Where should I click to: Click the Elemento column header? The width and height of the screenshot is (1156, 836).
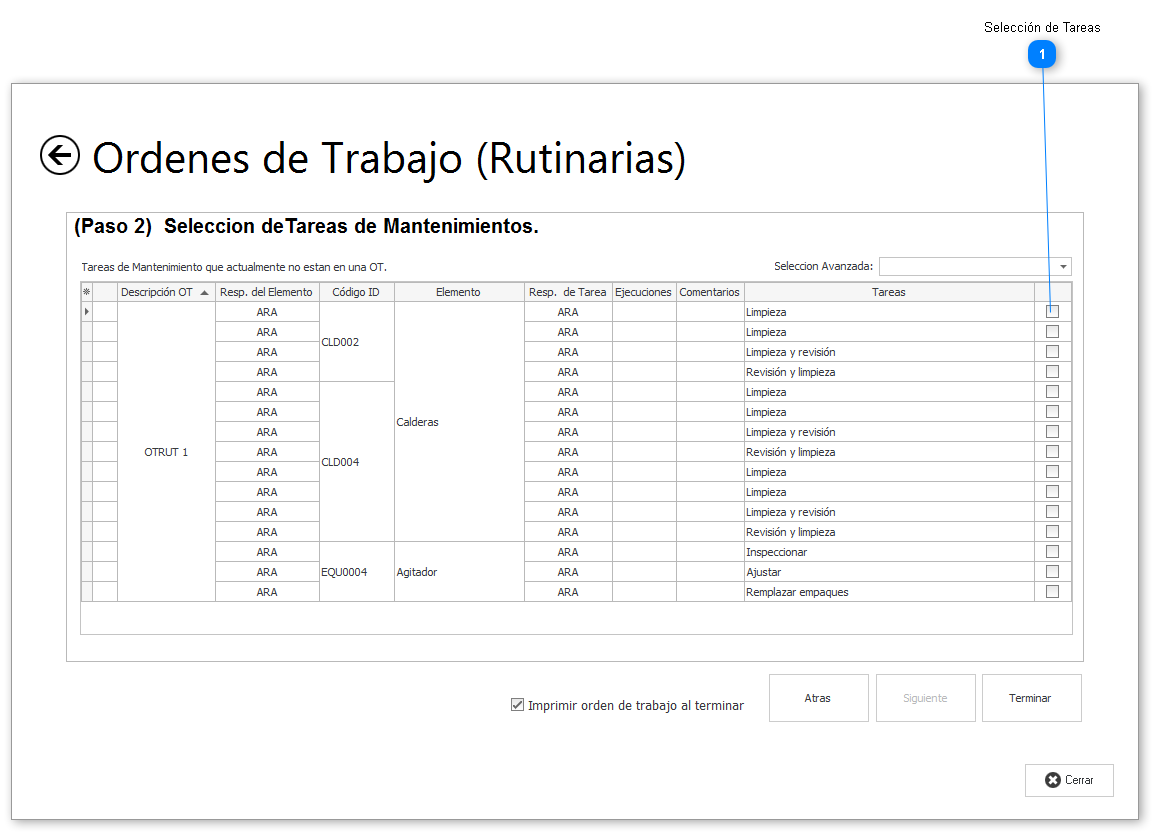(458, 291)
